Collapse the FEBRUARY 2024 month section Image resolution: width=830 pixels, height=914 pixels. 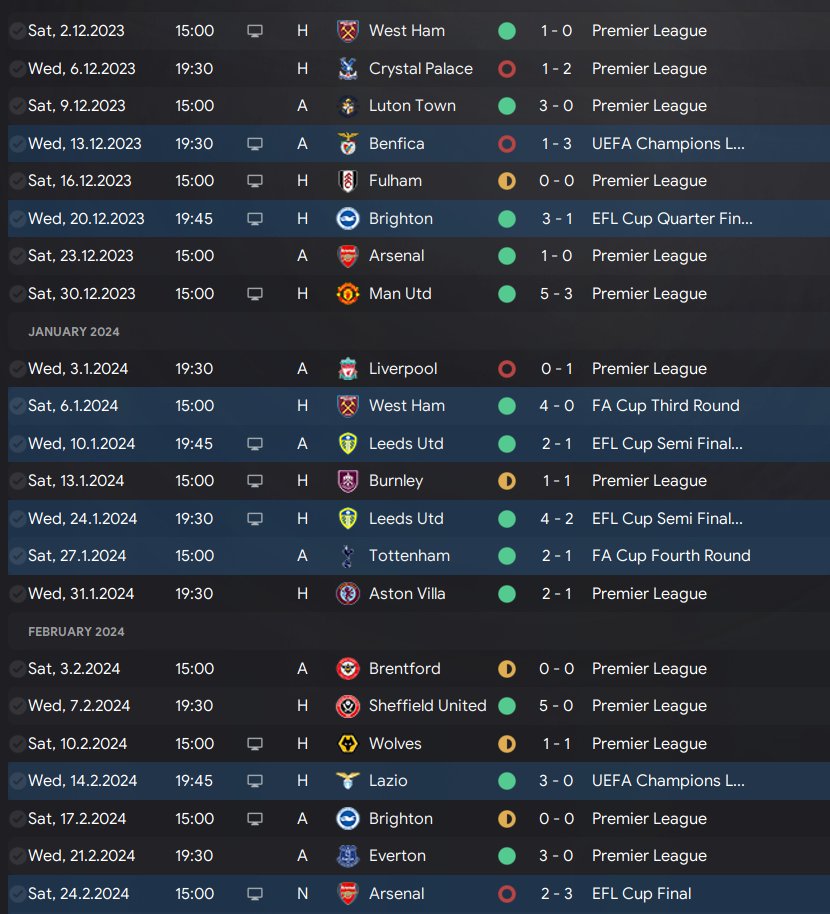point(76,632)
